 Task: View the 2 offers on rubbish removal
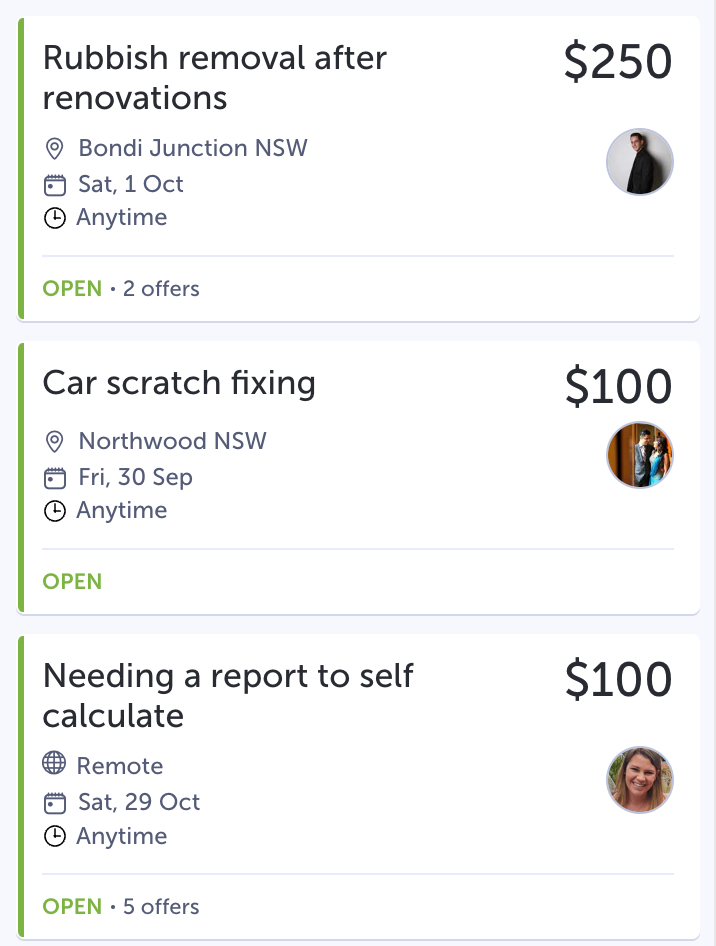[x=163, y=288]
